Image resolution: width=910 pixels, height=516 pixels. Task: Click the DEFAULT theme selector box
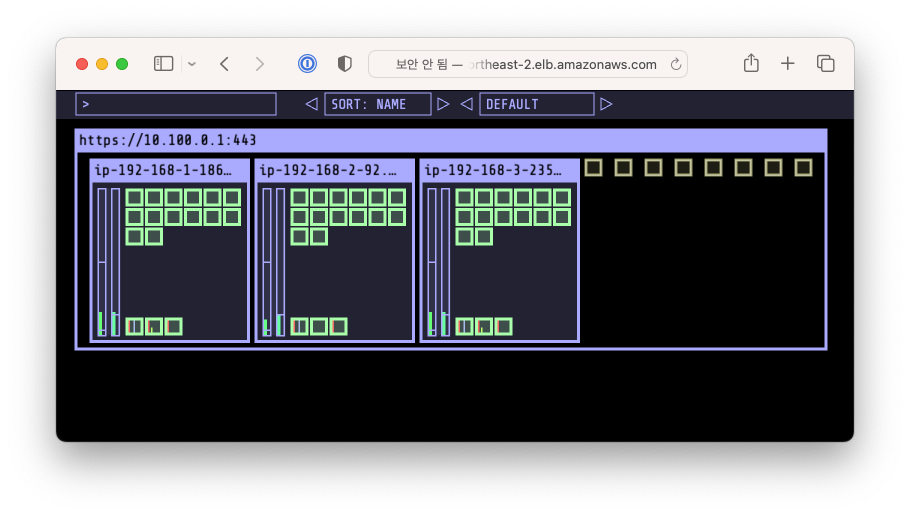pos(537,104)
